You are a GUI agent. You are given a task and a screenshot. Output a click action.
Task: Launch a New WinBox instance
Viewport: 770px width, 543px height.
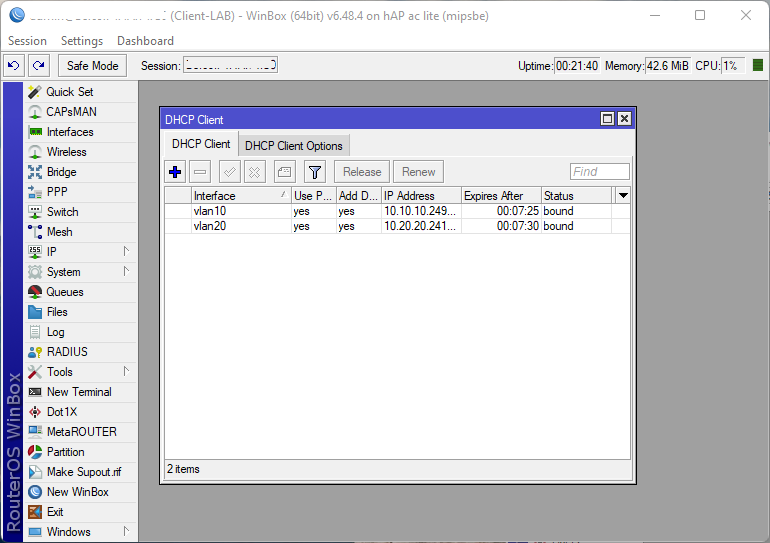(x=81, y=492)
